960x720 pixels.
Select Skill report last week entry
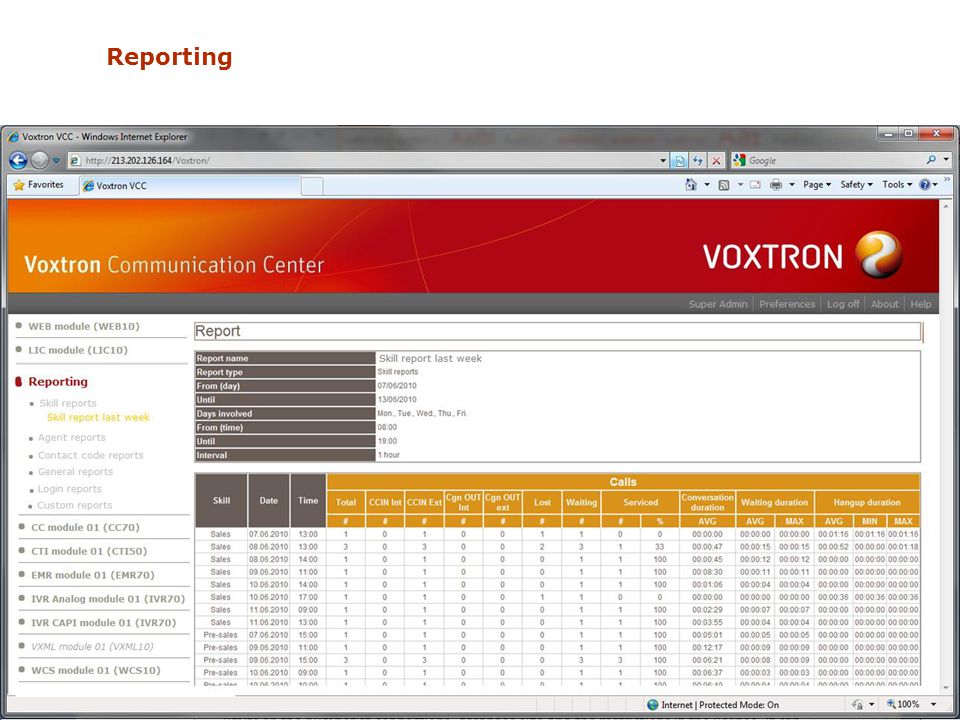point(98,417)
